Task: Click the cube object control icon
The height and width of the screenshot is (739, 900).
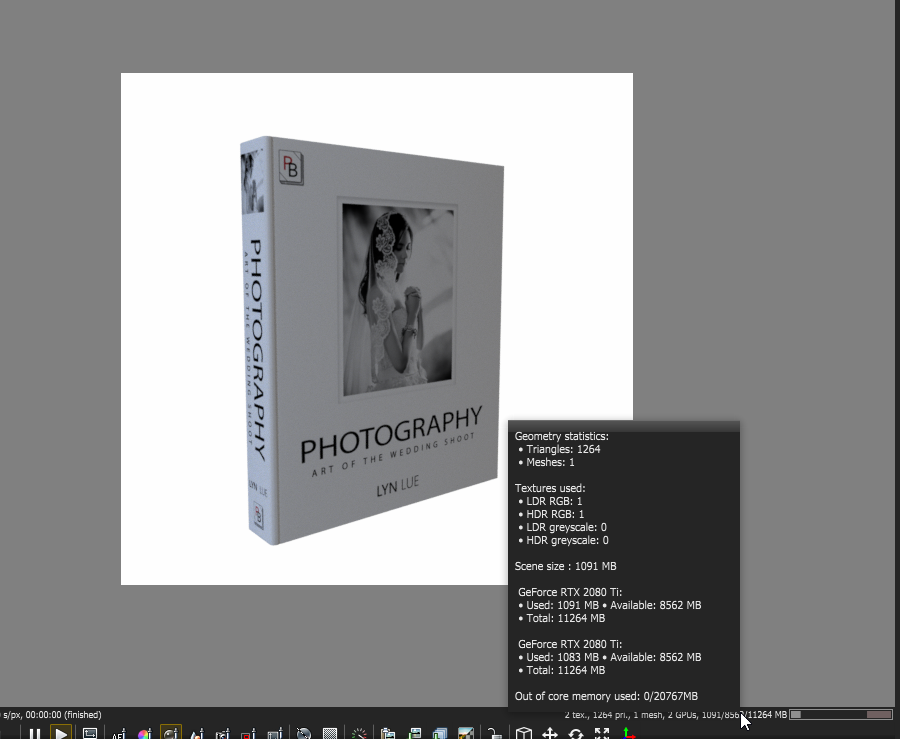Action: [523, 734]
